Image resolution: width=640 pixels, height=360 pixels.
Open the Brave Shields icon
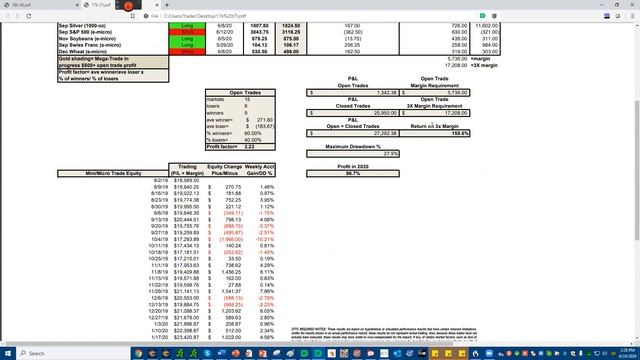click(x=494, y=16)
